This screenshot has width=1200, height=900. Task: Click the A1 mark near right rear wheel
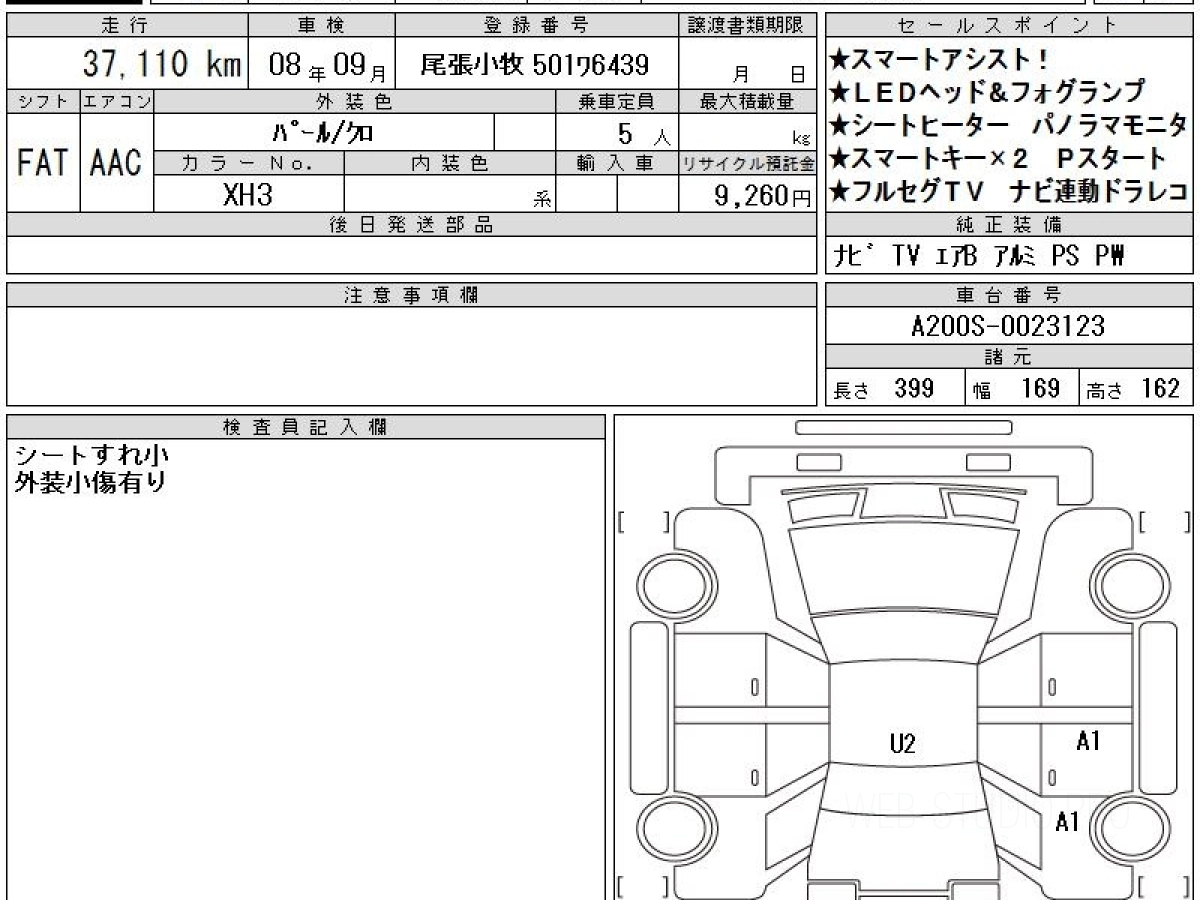1068,822
